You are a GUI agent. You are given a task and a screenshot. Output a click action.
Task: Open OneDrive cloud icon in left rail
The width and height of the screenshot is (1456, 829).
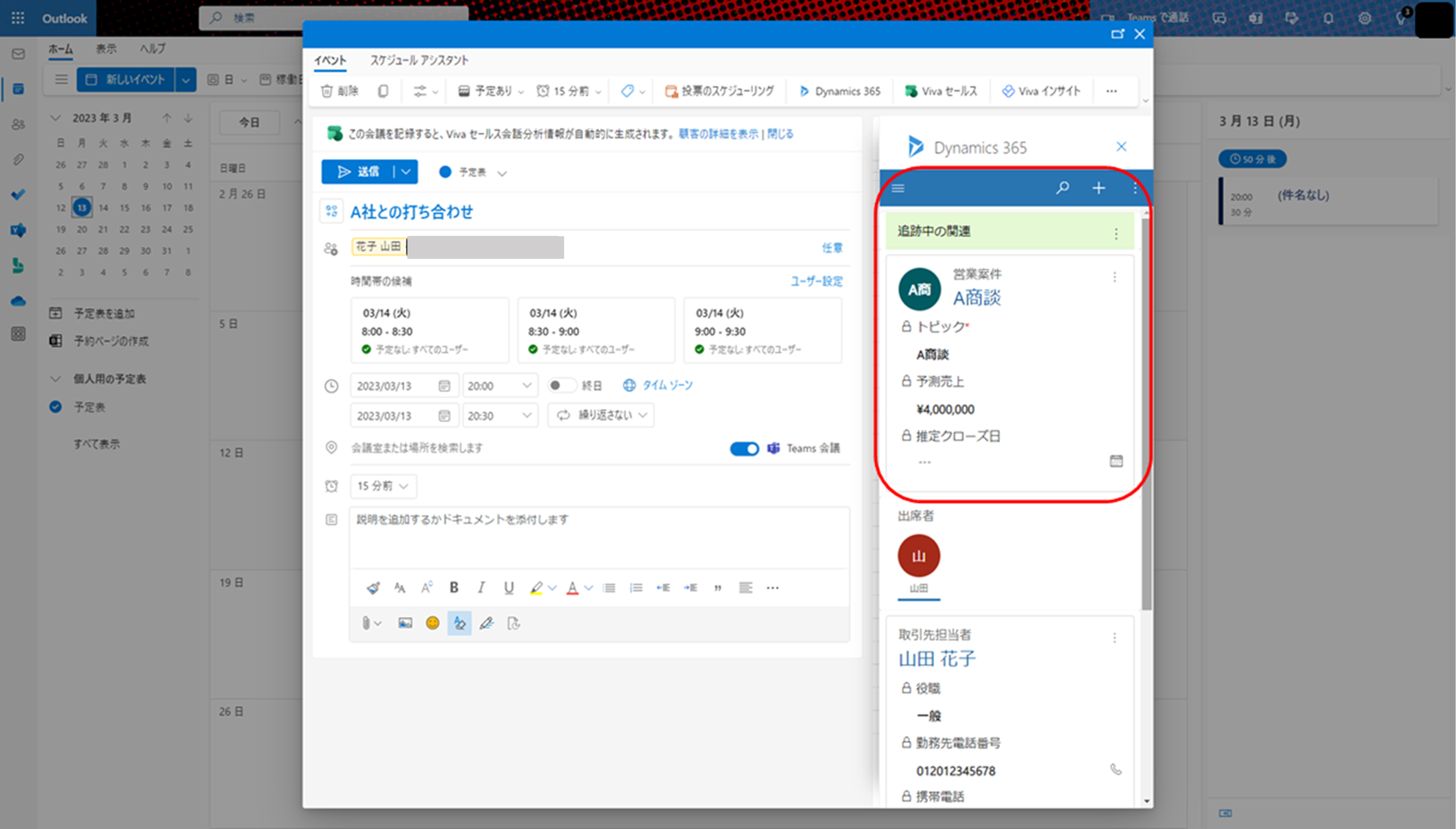pyautogui.click(x=18, y=301)
